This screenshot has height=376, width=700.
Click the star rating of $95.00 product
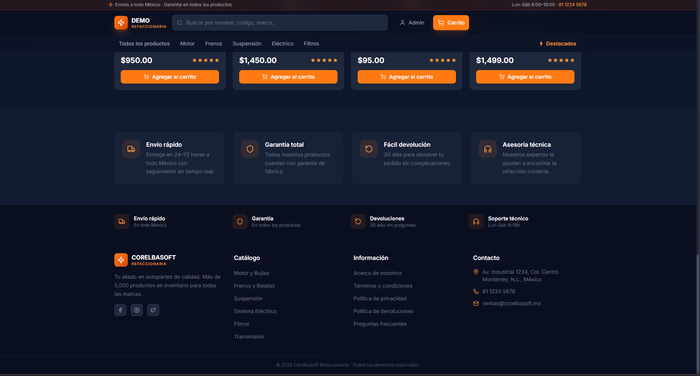coord(443,60)
